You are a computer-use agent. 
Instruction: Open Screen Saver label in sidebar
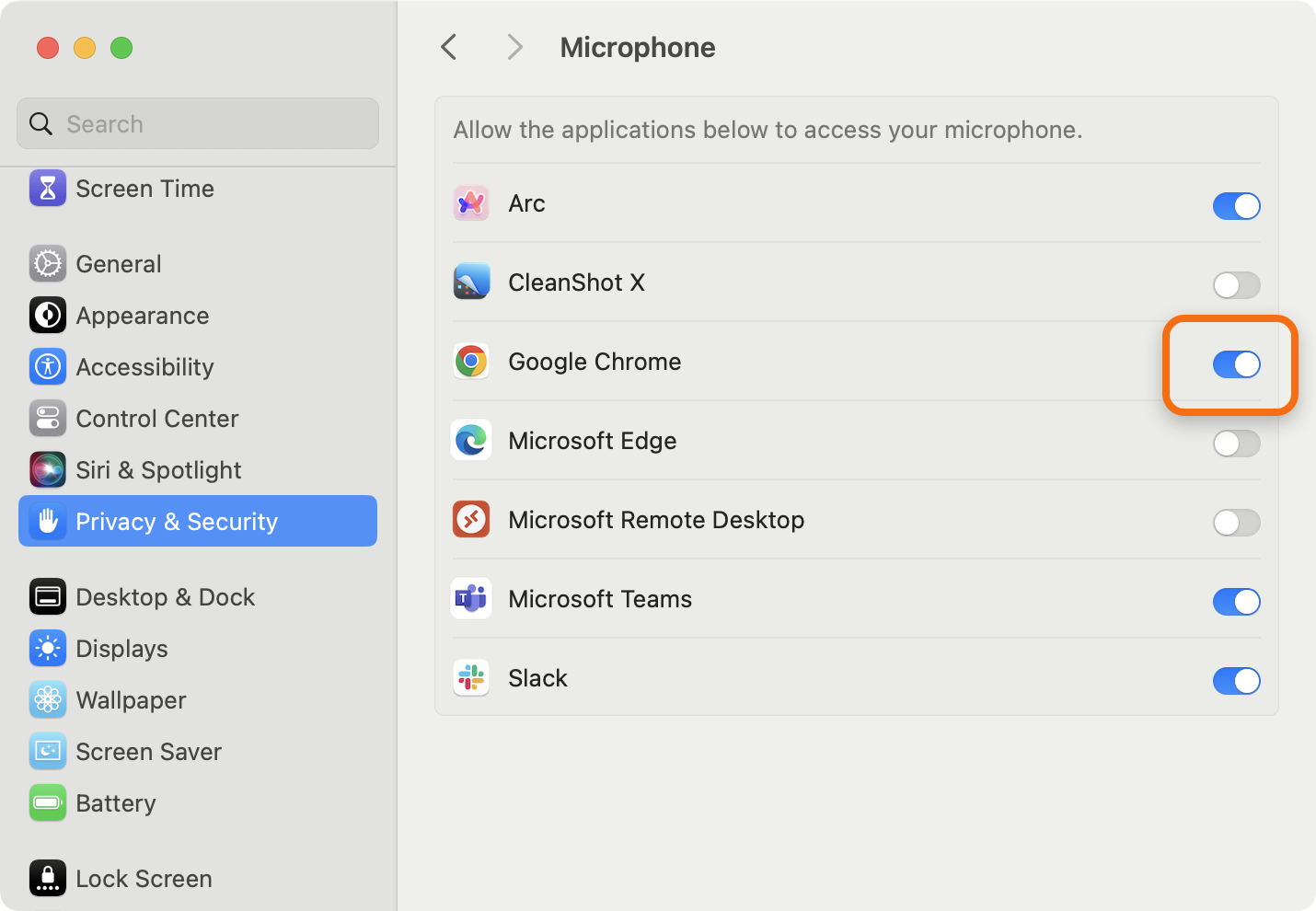click(x=148, y=752)
